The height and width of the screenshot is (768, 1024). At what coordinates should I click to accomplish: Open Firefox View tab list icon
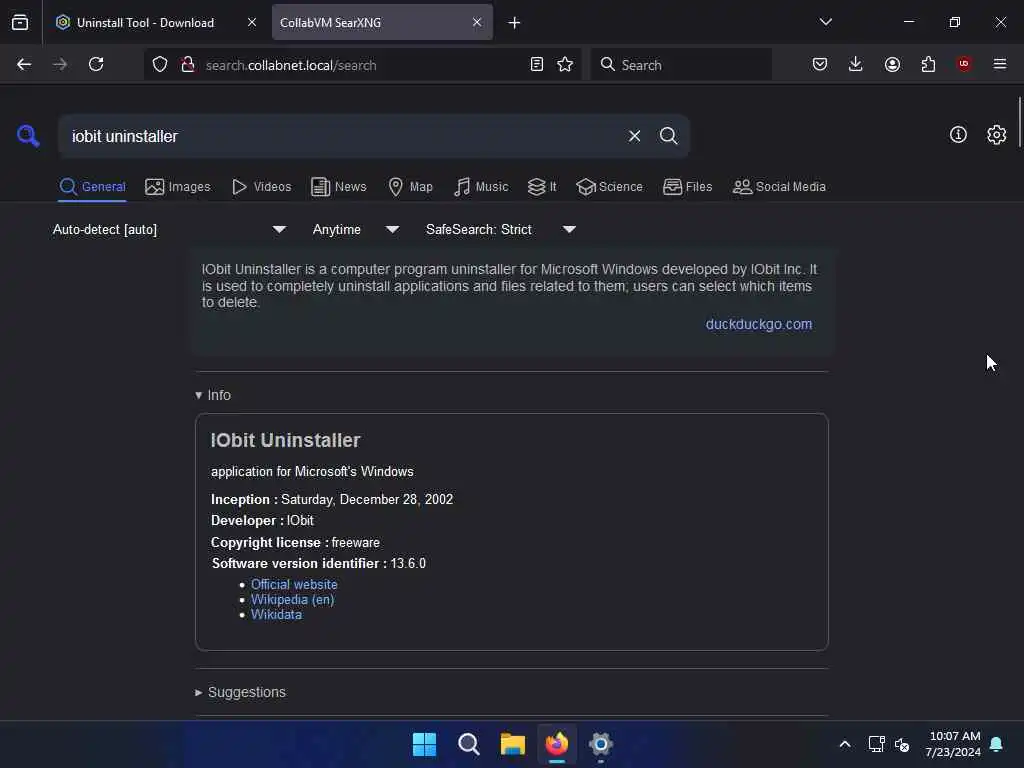[x=20, y=22]
